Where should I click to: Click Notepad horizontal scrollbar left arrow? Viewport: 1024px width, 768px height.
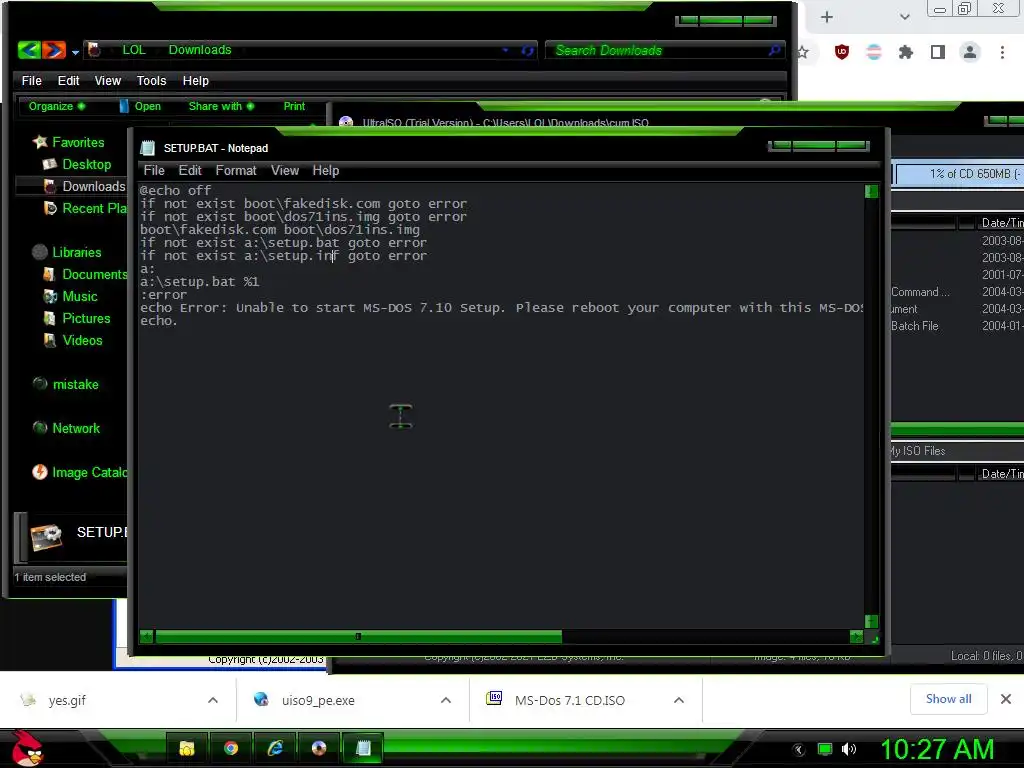click(x=146, y=637)
